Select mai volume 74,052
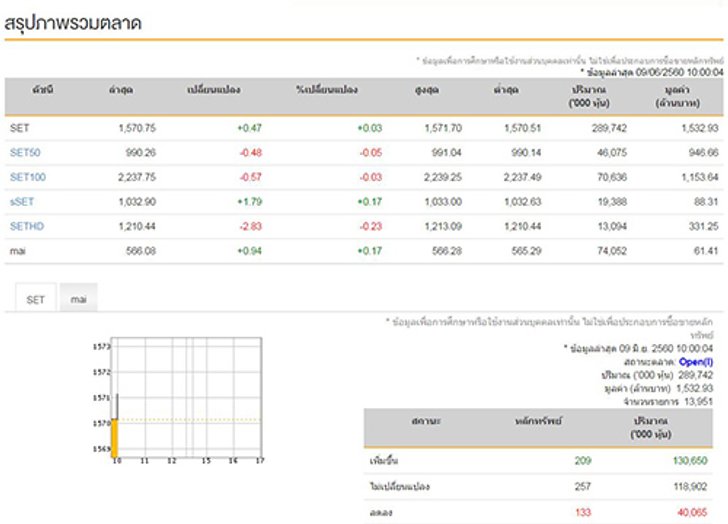The height and width of the screenshot is (524, 728). (x=612, y=251)
